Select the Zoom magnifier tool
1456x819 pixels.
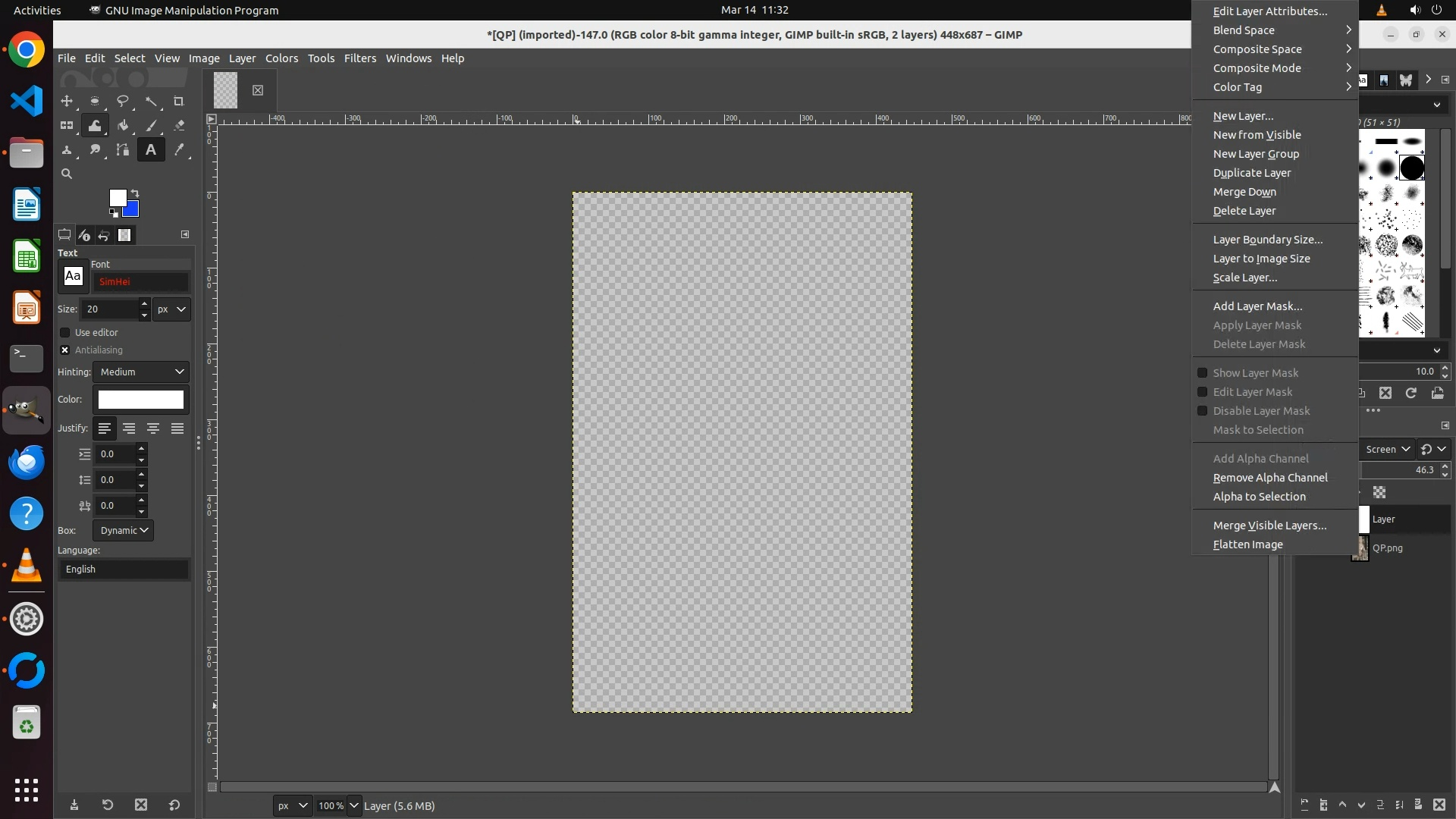[x=67, y=174]
